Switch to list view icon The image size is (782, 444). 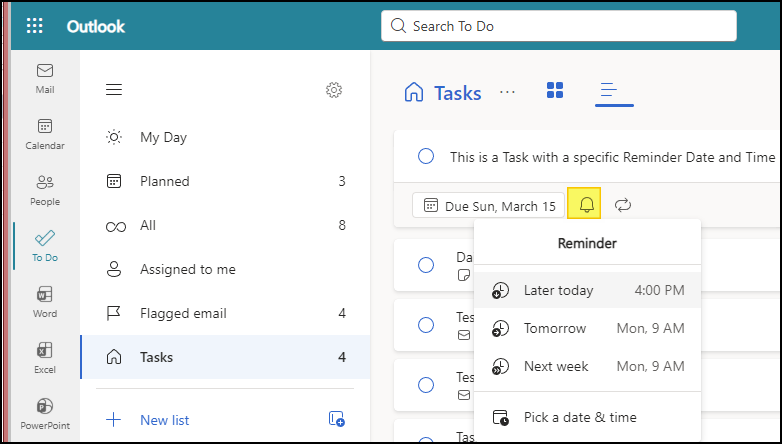pyautogui.click(x=609, y=90)
